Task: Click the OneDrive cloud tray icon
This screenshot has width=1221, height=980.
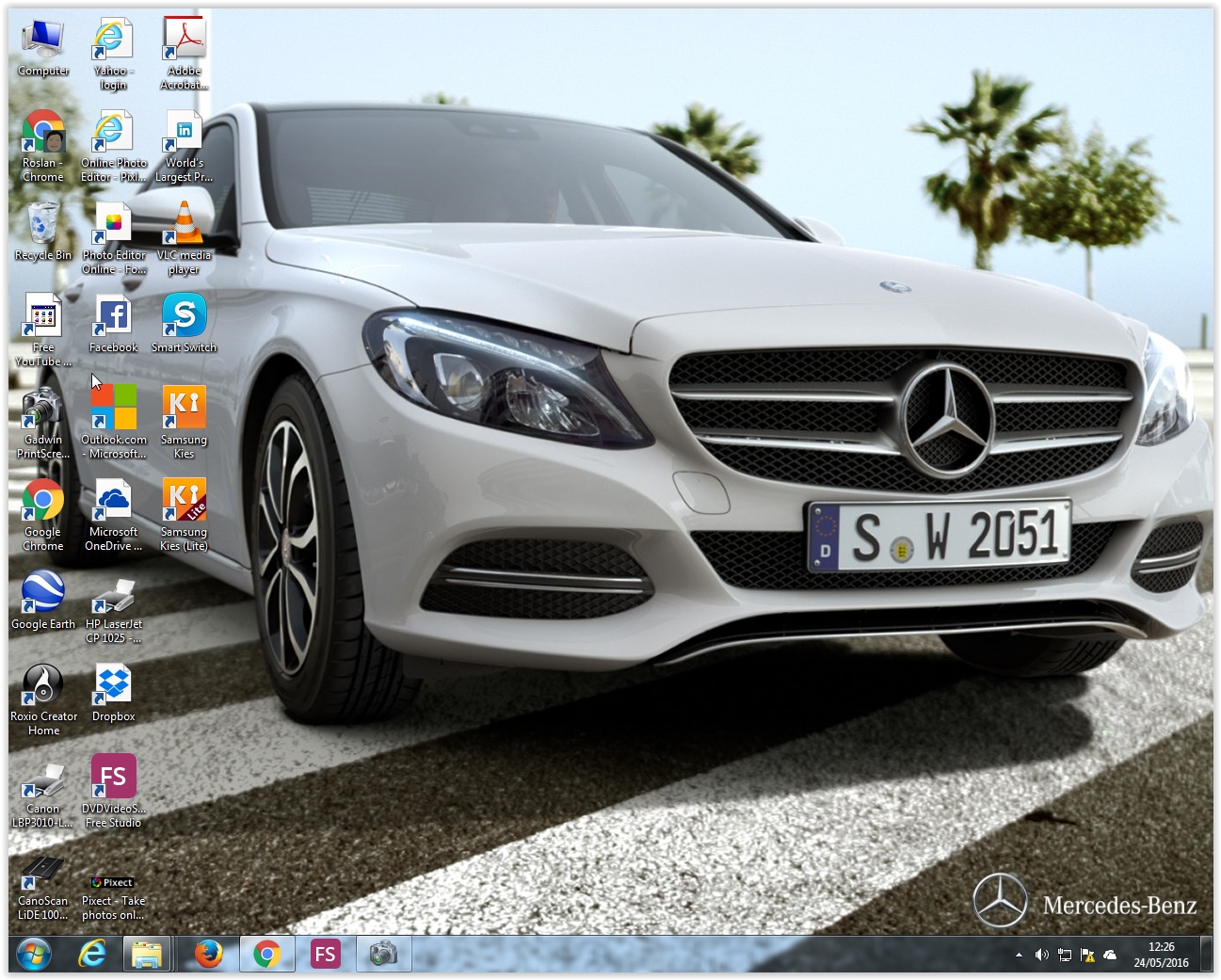Action: 1110,955
